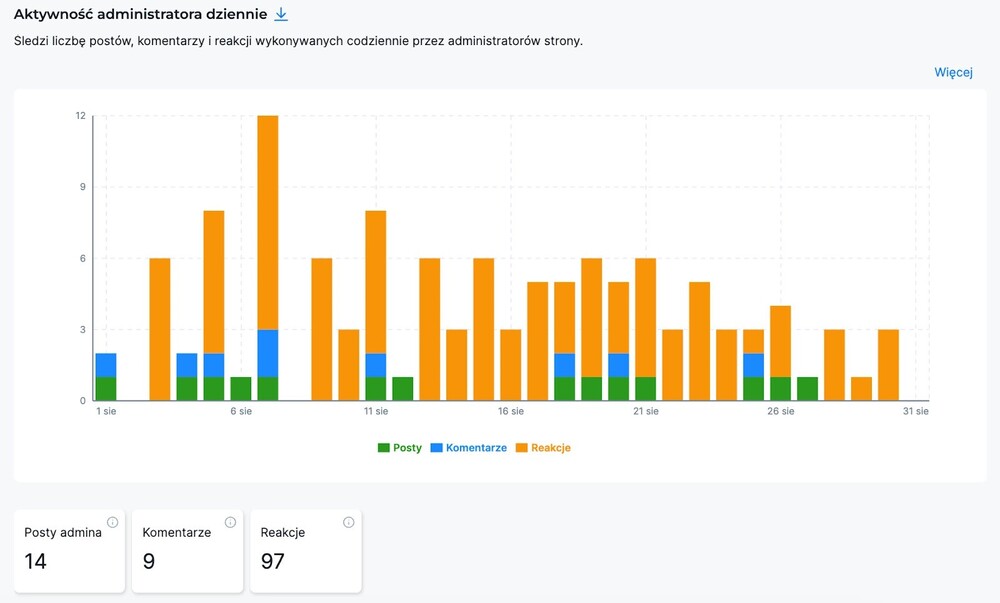Click the Aktywność administratora dziennie heading
Image resolution: width=1000 pixels, height=603 pixels.
click(140, 14)
